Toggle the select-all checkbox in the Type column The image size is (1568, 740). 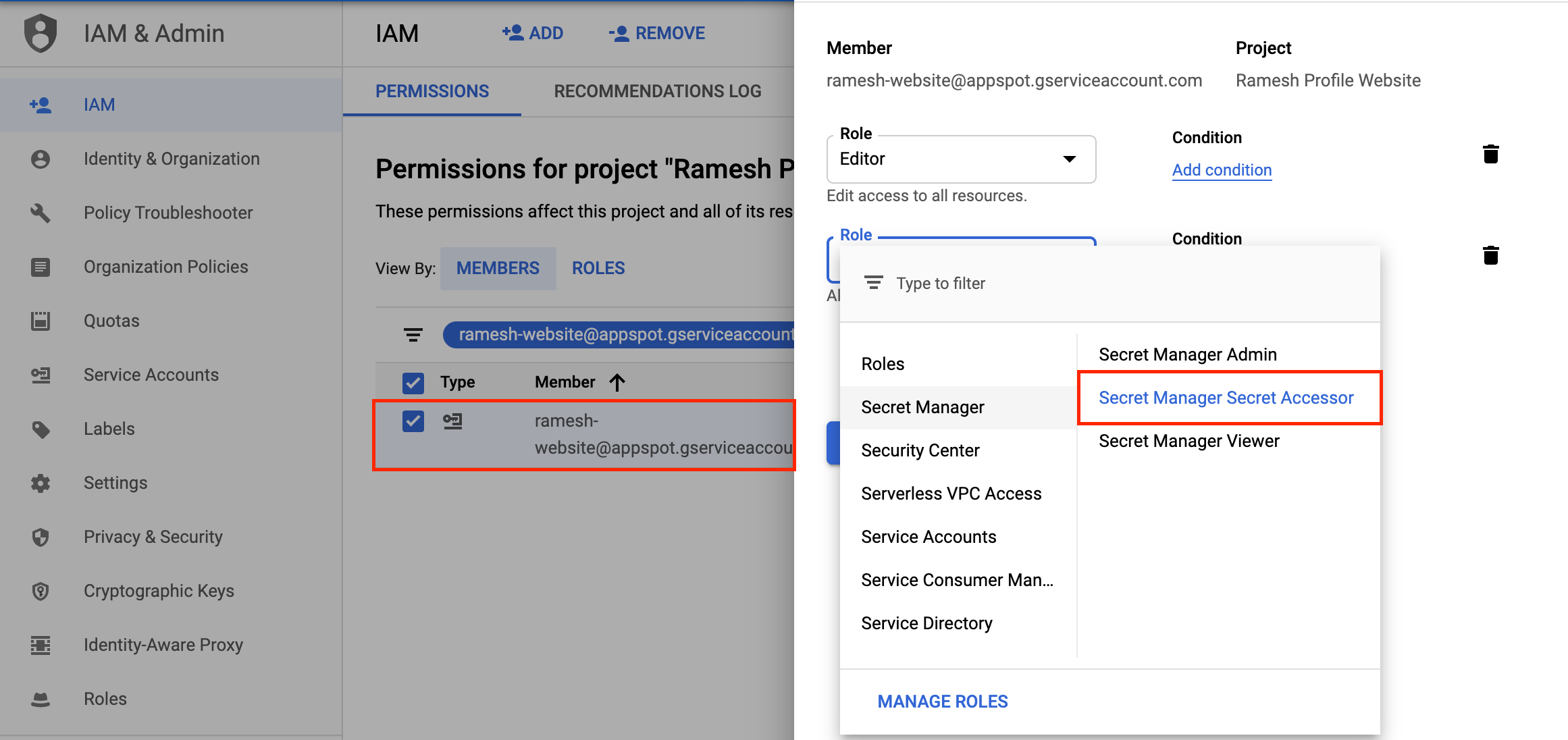coord(413,383)
